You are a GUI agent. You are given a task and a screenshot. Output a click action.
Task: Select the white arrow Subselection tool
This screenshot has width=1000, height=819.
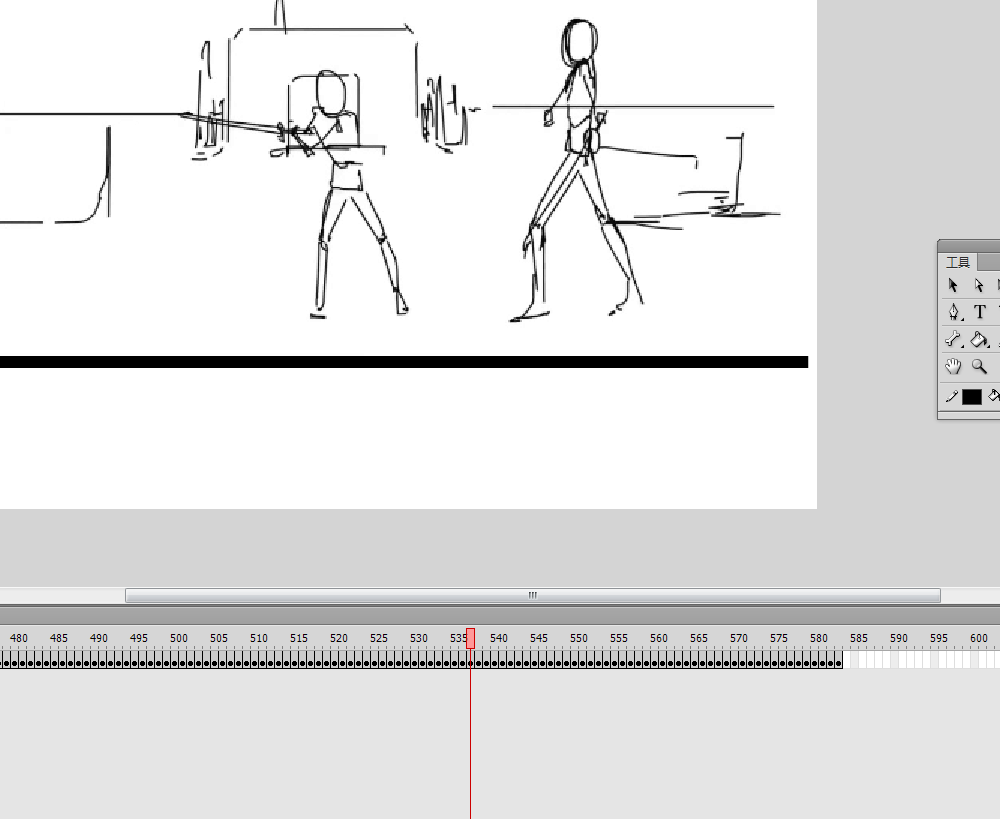point(979,285)
